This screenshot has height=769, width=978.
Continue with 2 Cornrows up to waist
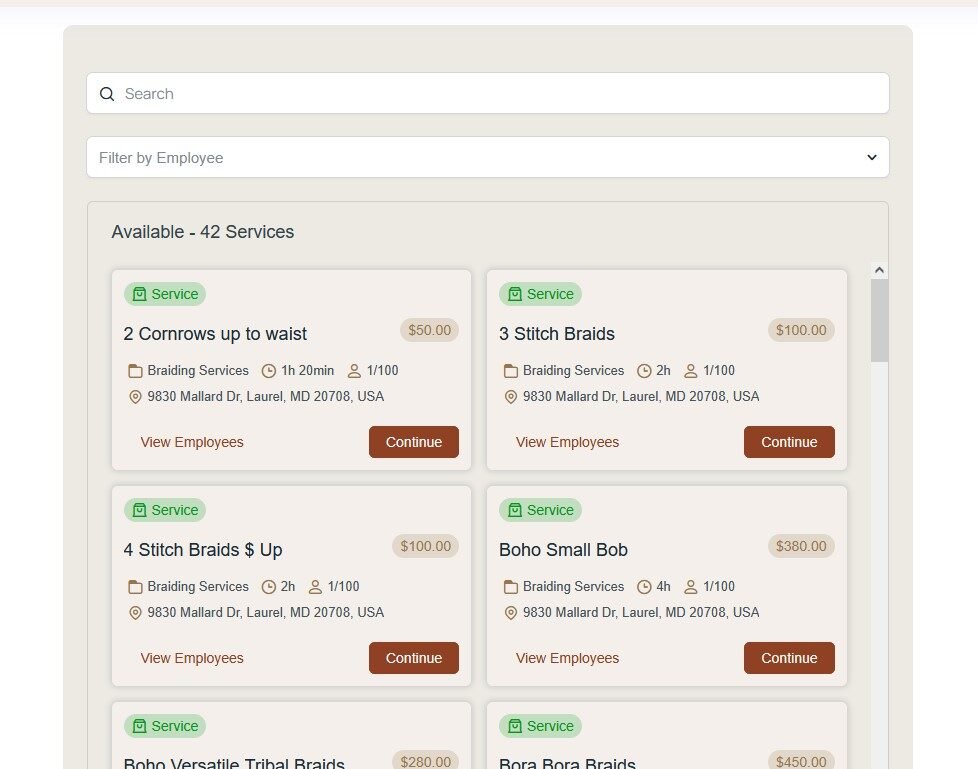point(414,442)
